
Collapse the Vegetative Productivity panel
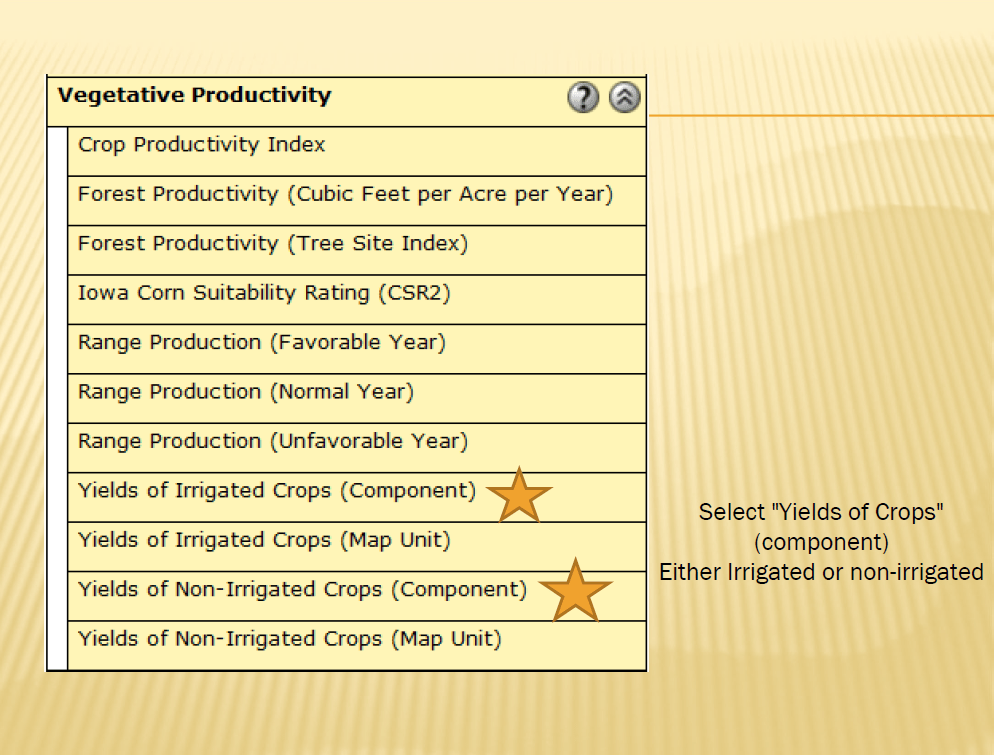pos(624,98)
